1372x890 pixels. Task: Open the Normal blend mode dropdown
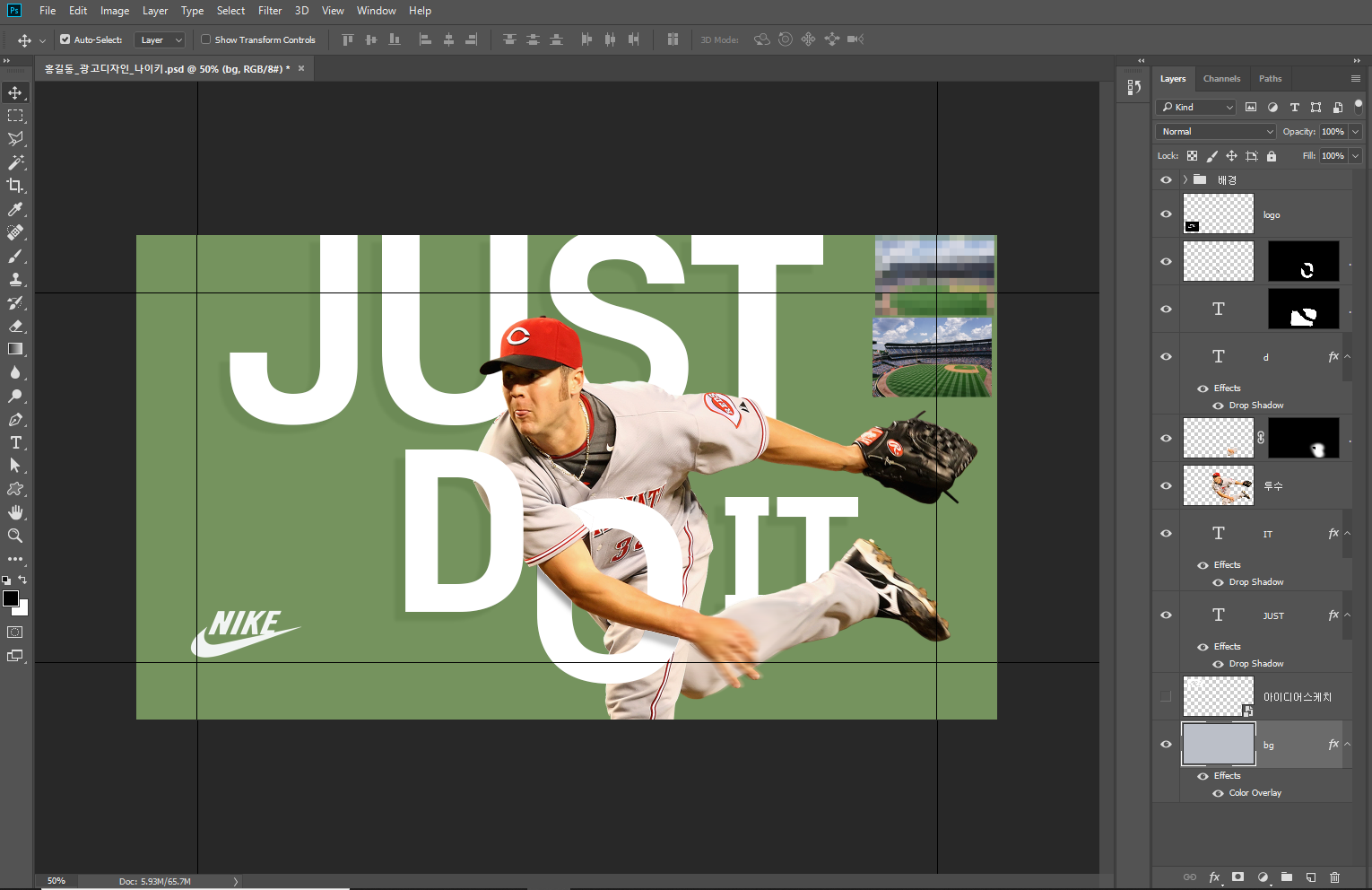tap(1216, 131)
